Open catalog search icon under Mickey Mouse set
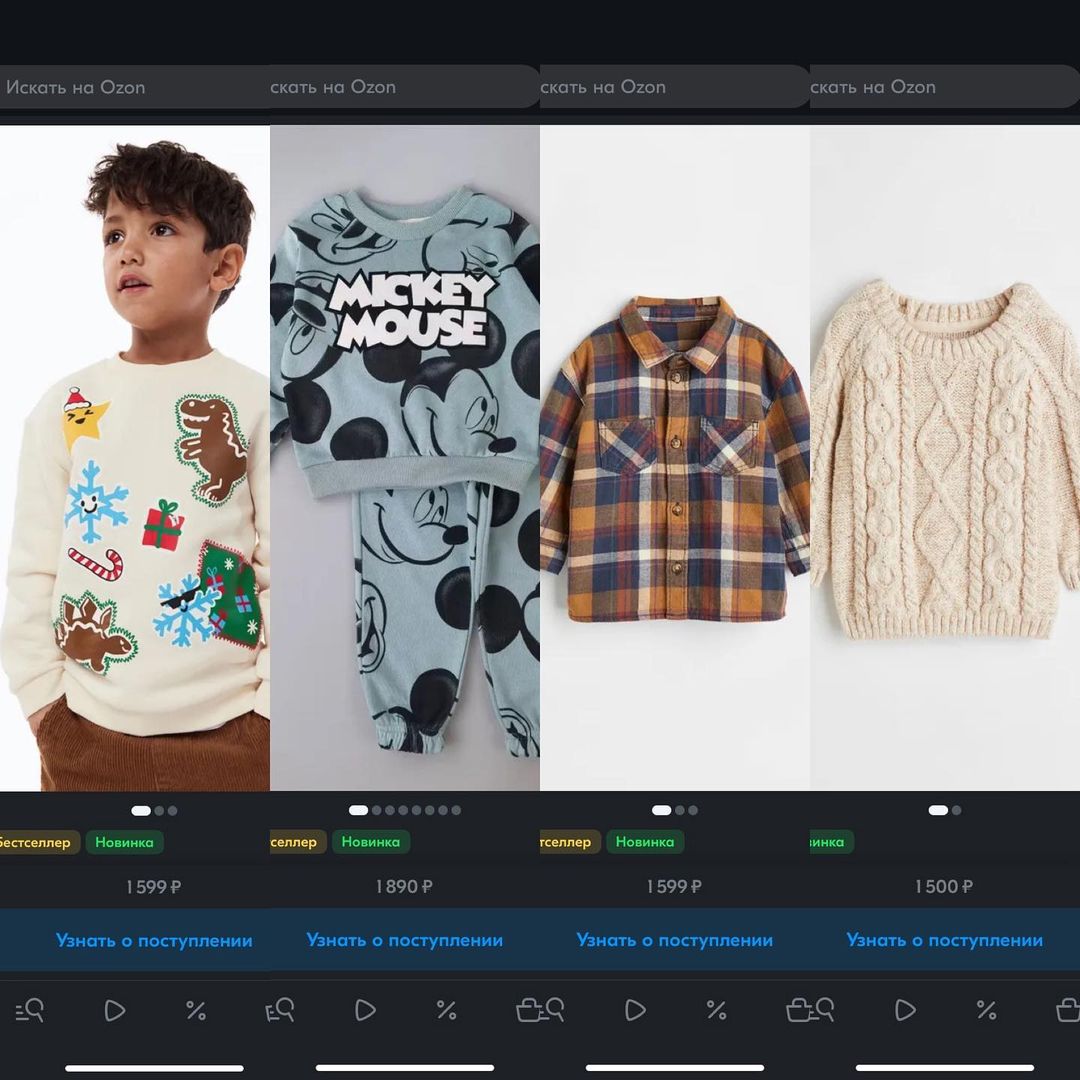 point(280,1010)
